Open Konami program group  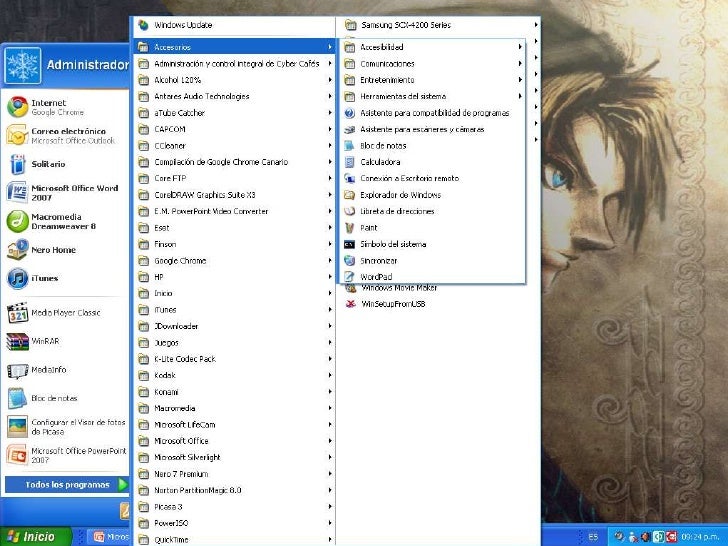[234, 392]
